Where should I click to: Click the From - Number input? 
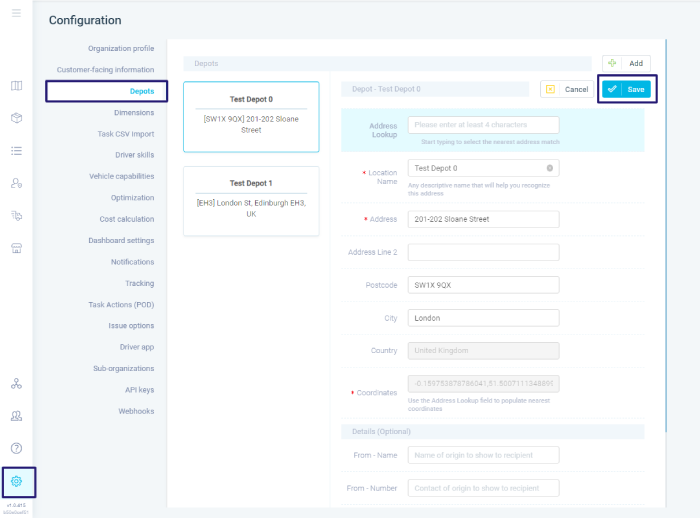click(483, 488)
